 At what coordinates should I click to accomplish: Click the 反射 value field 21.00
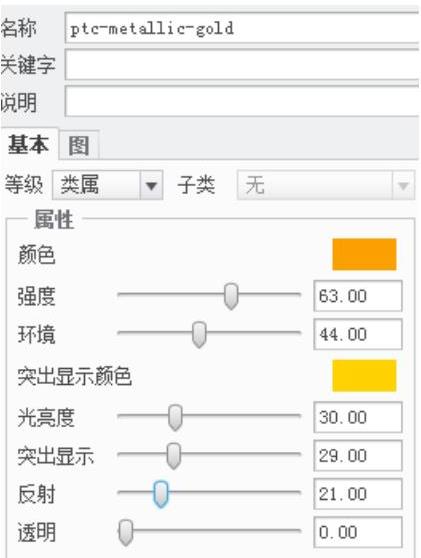358,494
